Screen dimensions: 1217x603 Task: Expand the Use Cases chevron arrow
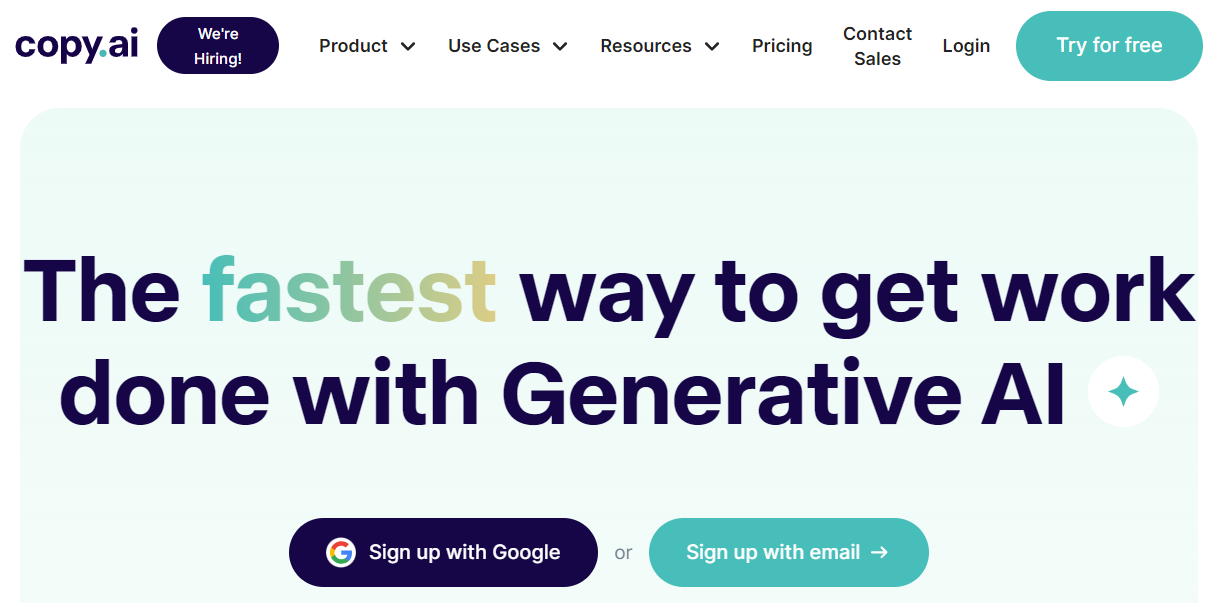[560, 46]
